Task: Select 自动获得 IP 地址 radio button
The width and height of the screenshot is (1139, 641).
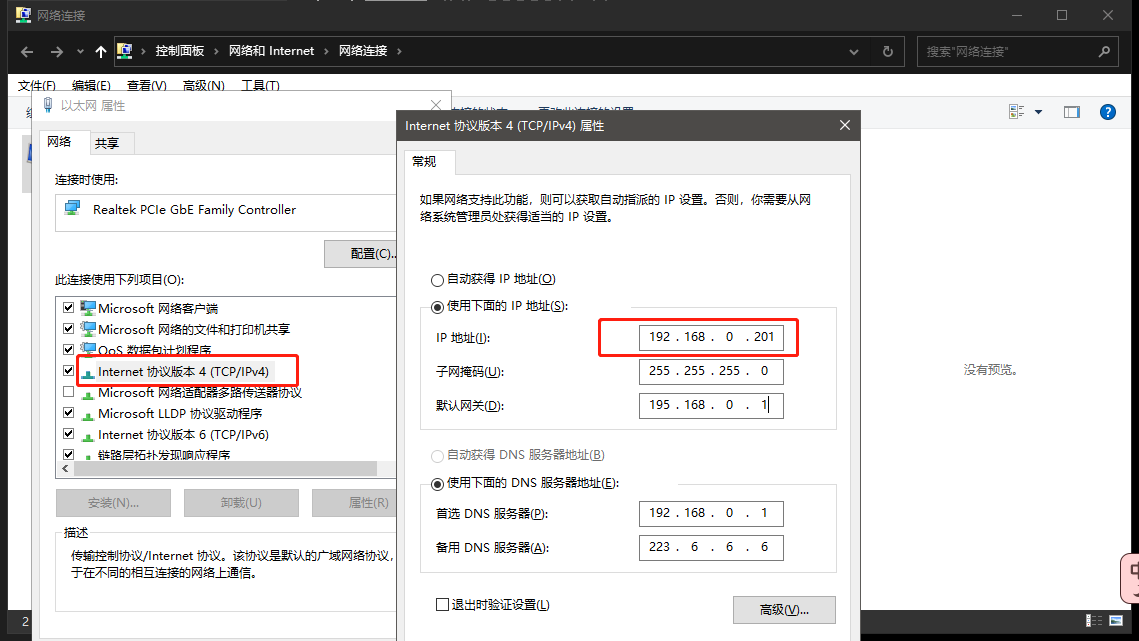Action: (x=437, y=280)
